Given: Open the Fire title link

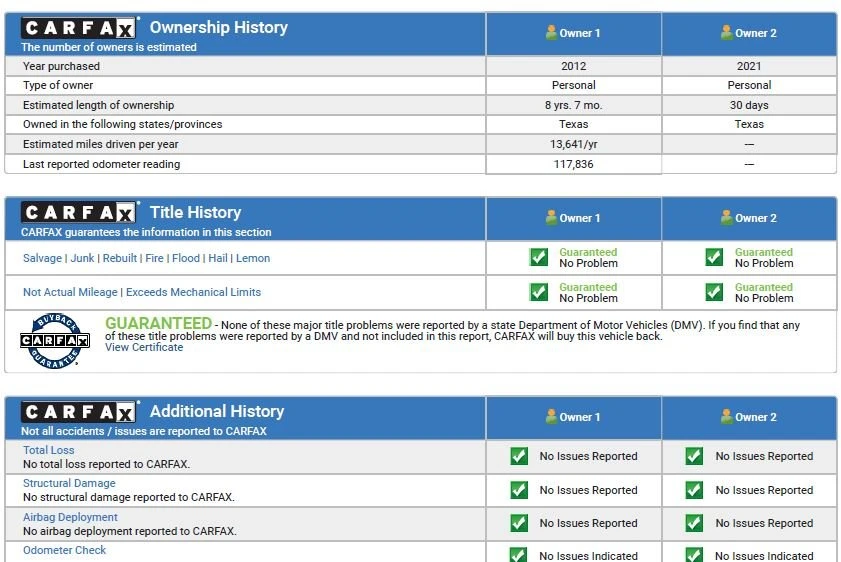Looking at the screenshot, I should coord(154,258).
